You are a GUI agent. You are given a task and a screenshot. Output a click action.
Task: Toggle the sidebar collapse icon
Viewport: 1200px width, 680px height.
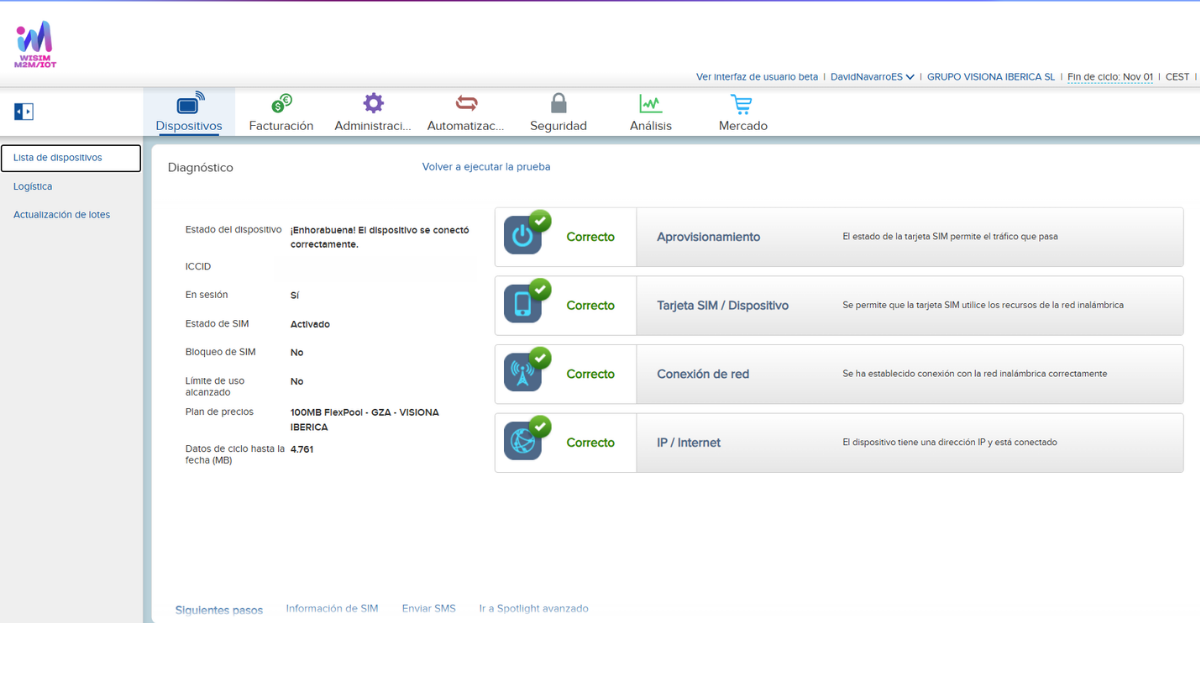pyautogui.click(x=24, y=111)
